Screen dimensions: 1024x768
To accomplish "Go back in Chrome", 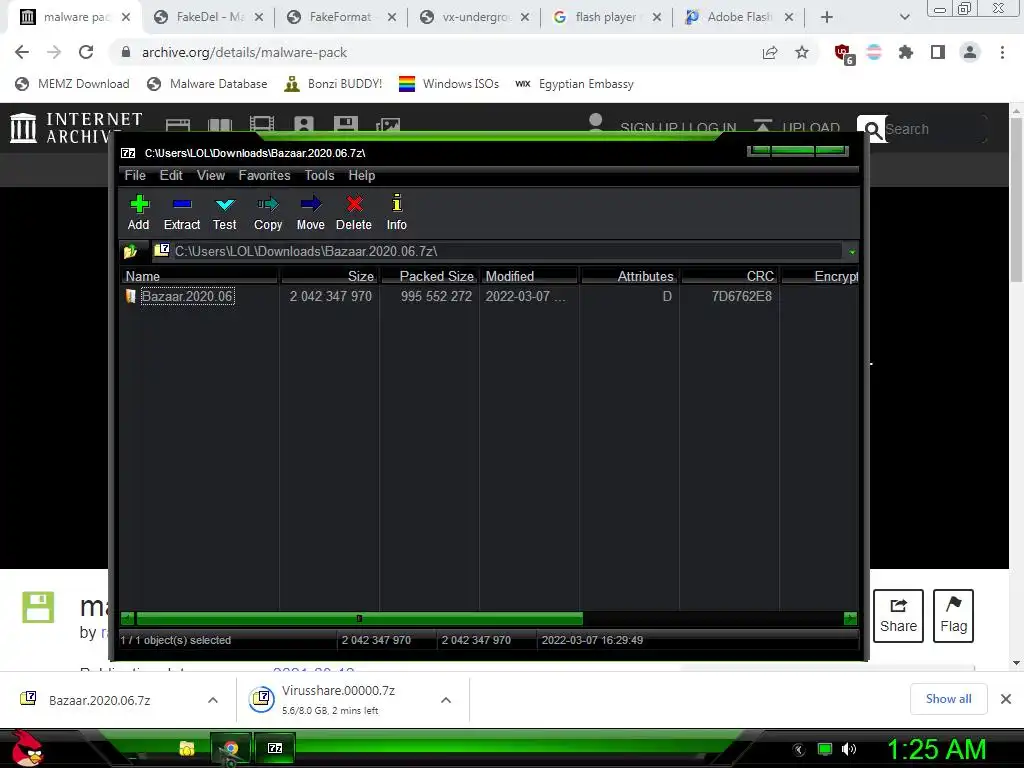I will [x=22, y=52].
